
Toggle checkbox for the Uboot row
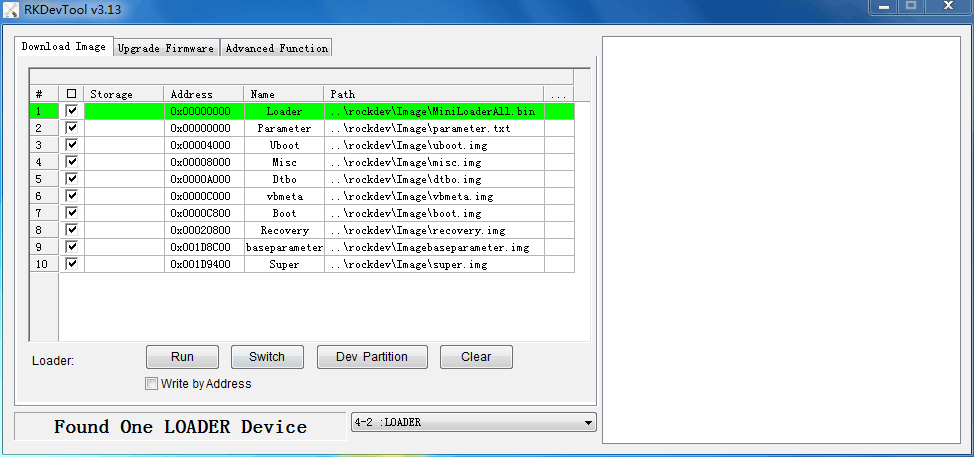coord(71,145)
